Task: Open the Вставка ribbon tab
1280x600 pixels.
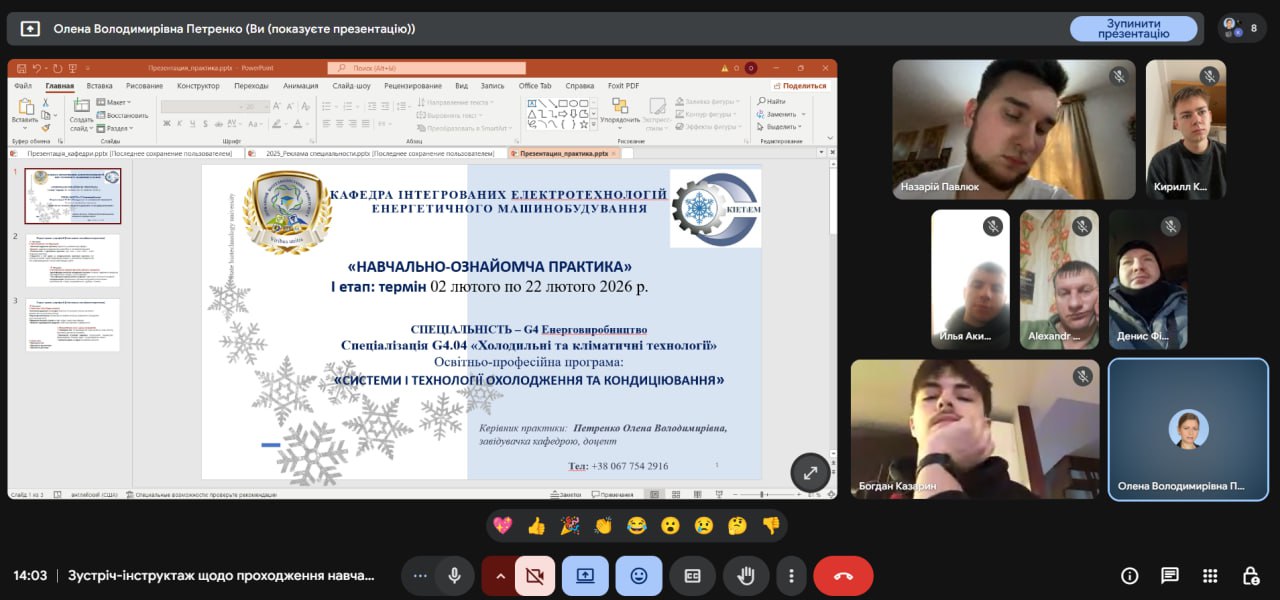Action: pos(99,86)
